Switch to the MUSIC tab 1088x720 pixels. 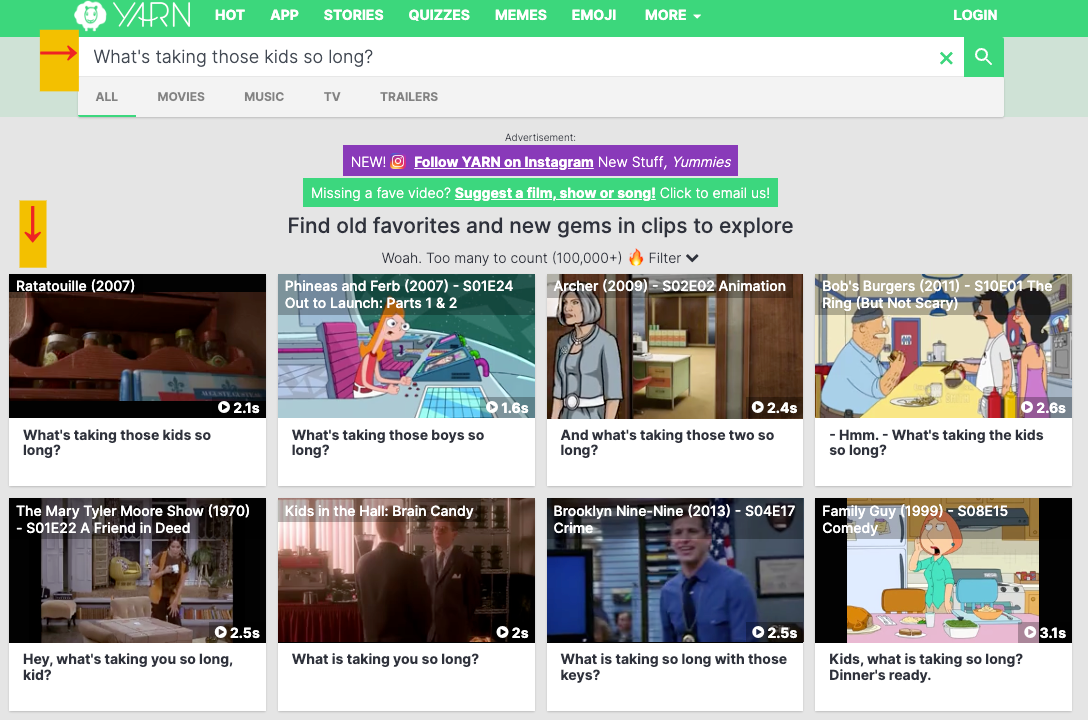264,97
